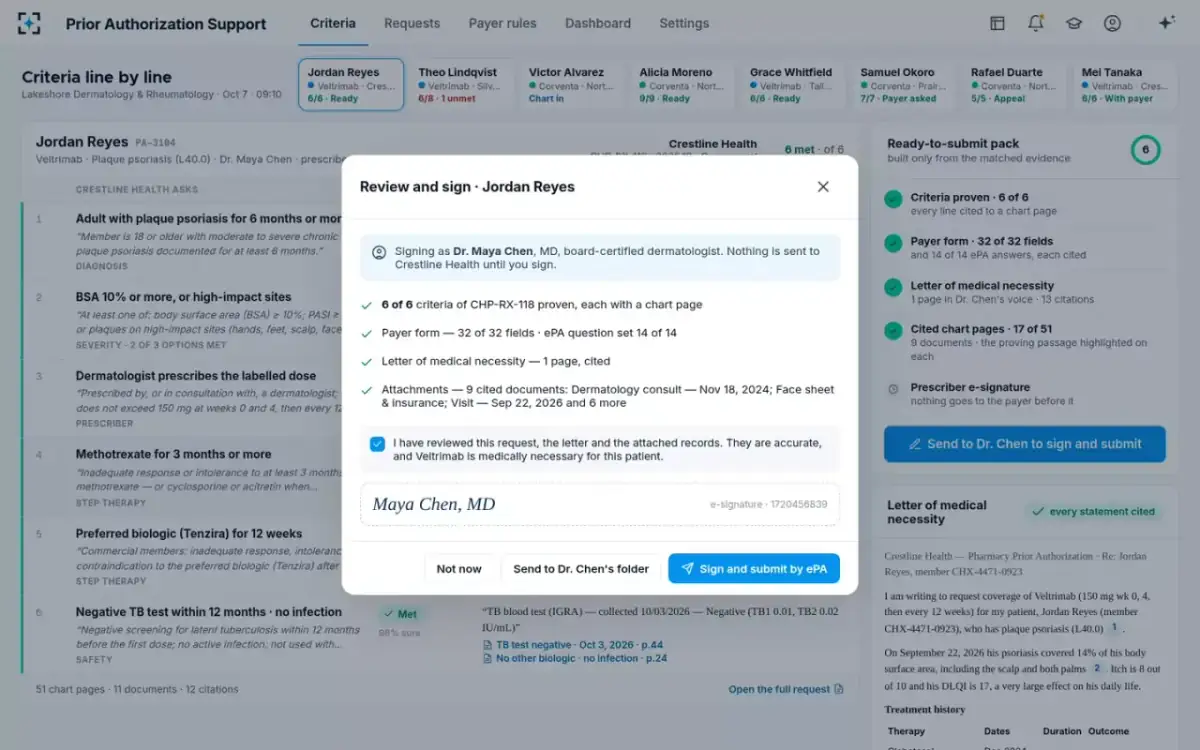Click citation badge 1 in the letter
Image resolution: width=1200 pixels, height=750 pixels.
coord(1113,628)
